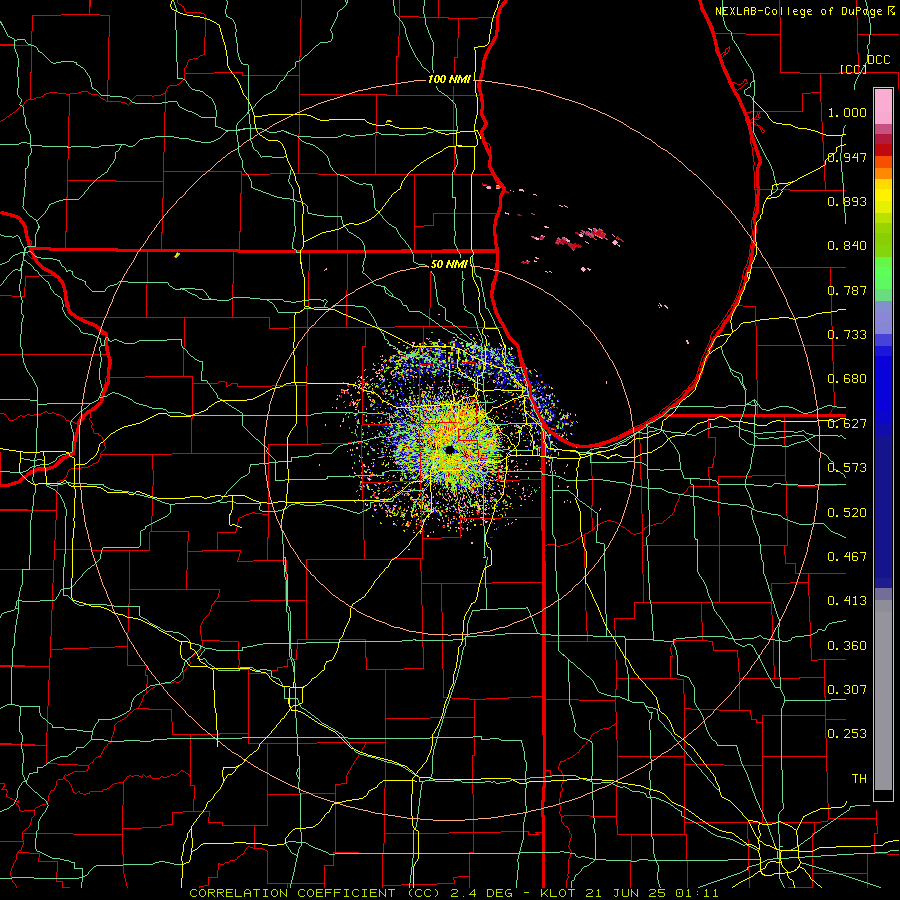Click the [CC] units label
The image size is (900, 900).
pyautogui.click(x=853, y=69)
